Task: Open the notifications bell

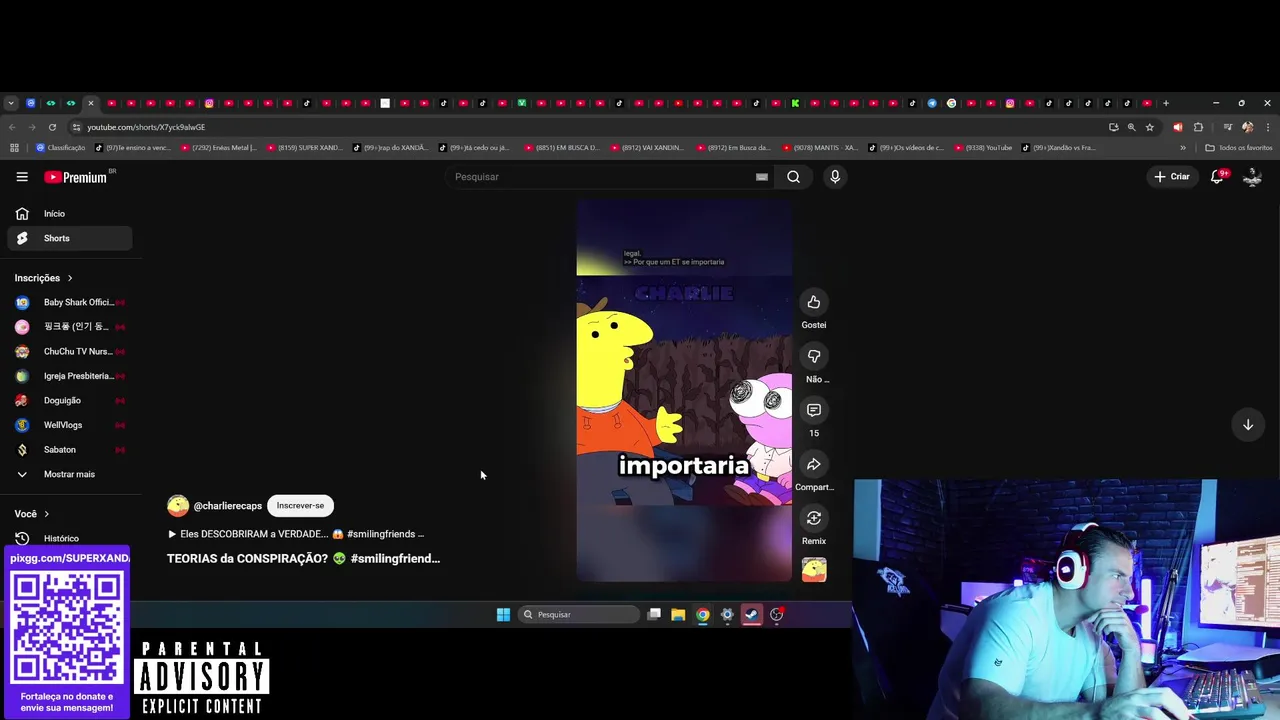Action: 1218,176
